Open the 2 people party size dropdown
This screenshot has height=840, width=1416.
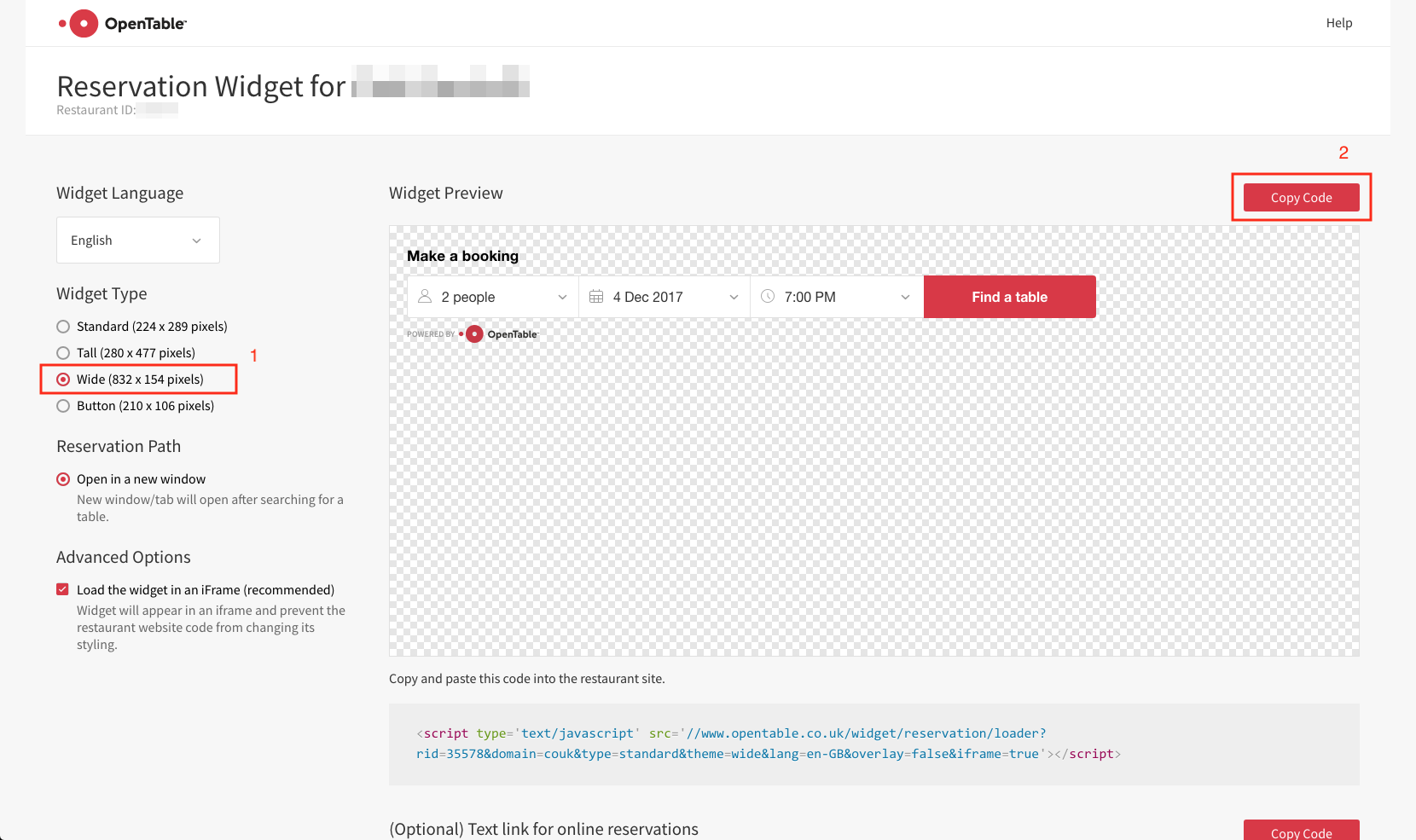click(492, 296)
